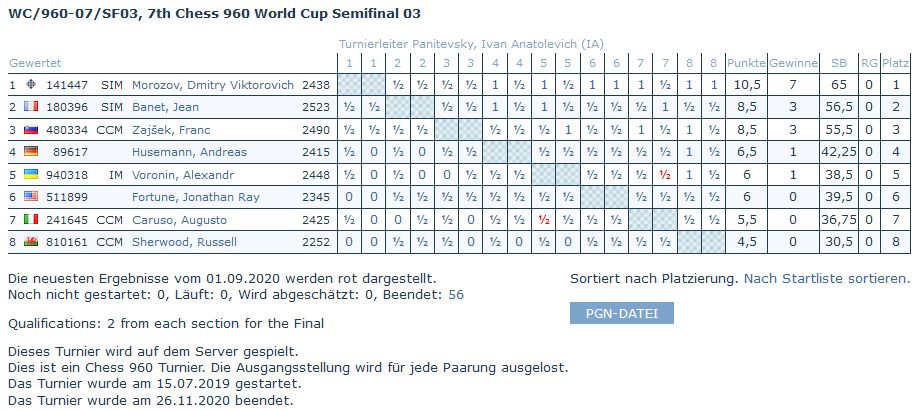Click the Slovenian flag in Zajšek's row
This screenshot has height=410, width=916.
[x=31, y=130]
